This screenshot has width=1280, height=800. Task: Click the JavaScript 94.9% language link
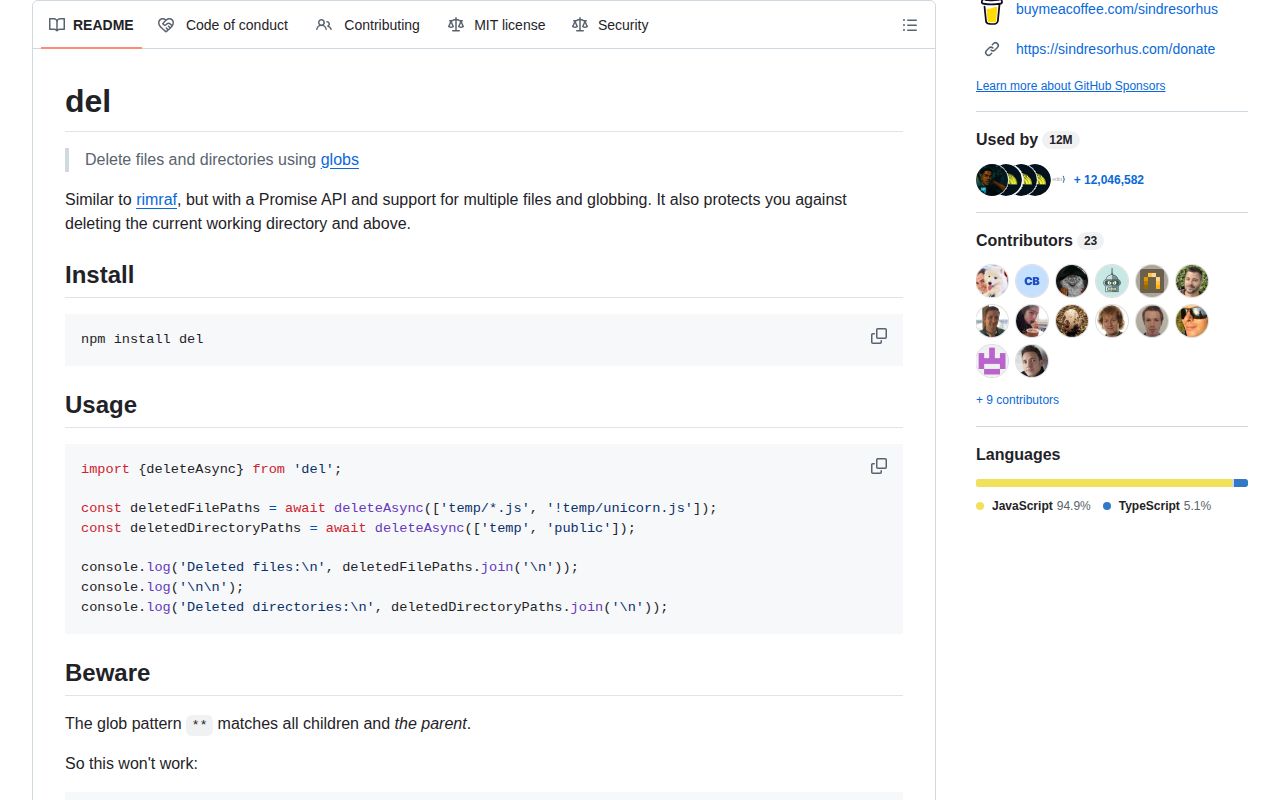[1033, 506]
